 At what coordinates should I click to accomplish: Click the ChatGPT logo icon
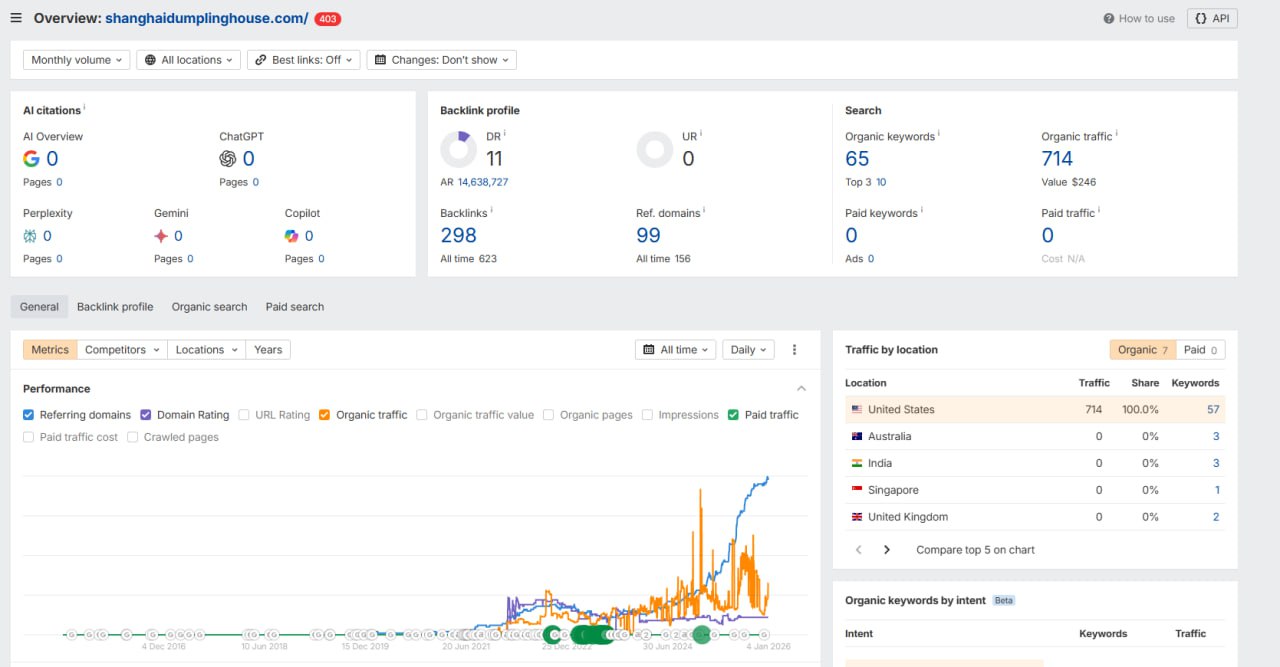(228, 159)
